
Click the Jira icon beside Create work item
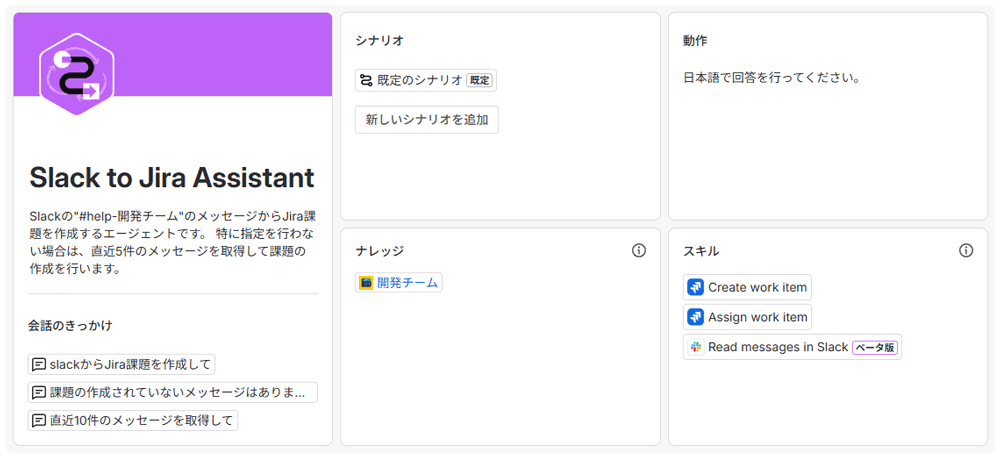[x=695, y=288]
